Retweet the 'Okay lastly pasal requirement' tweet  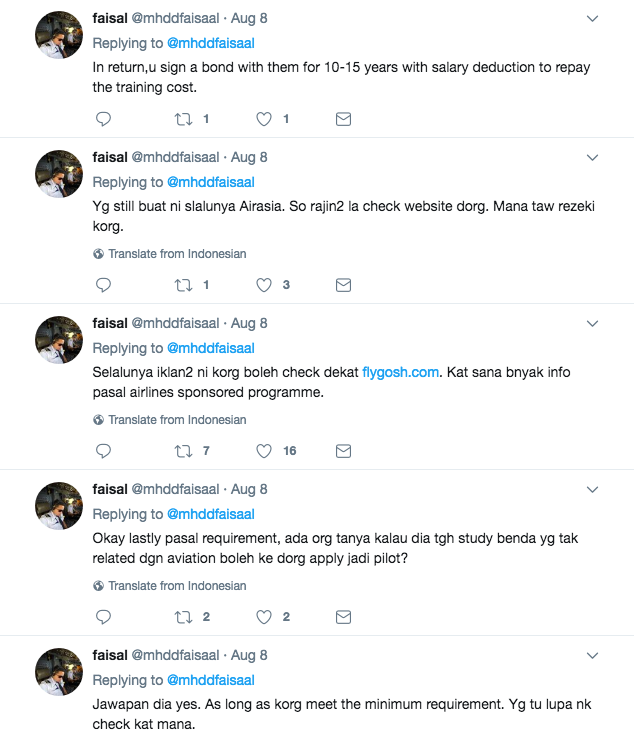coord(183,617)
